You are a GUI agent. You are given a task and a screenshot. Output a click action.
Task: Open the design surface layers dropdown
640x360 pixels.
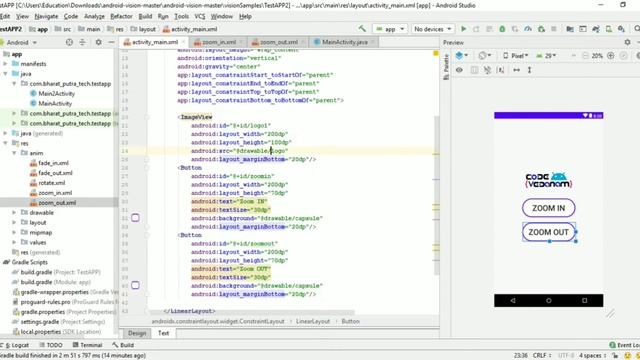(x=461, y=56)
